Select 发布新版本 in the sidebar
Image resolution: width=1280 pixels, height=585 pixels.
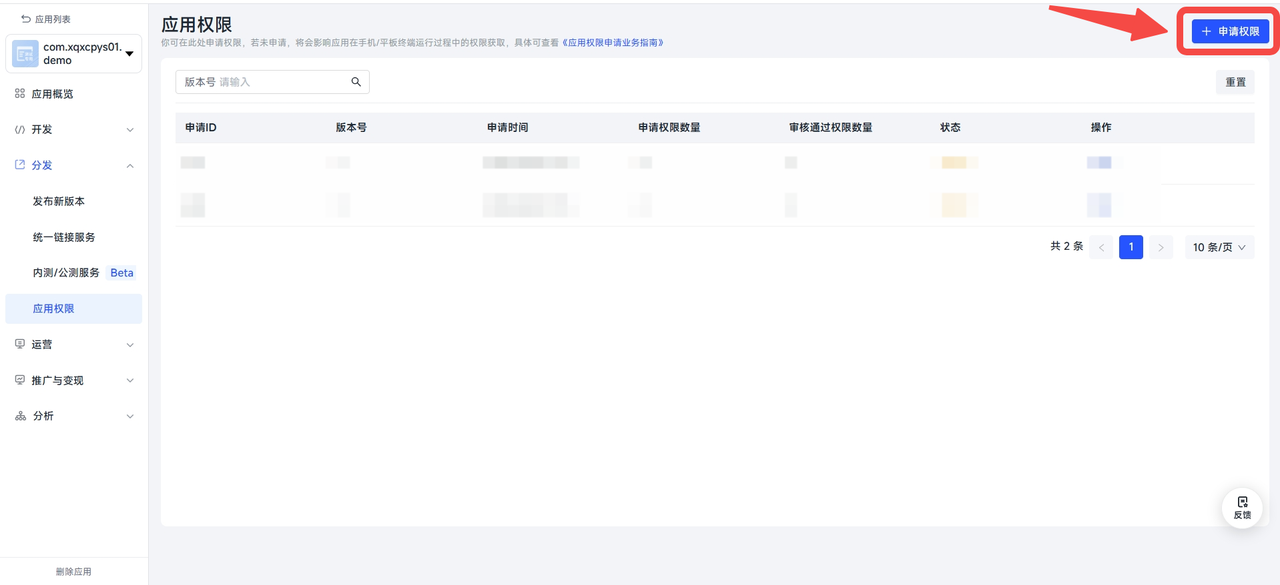pyautogui.click(x=59, y=201)
